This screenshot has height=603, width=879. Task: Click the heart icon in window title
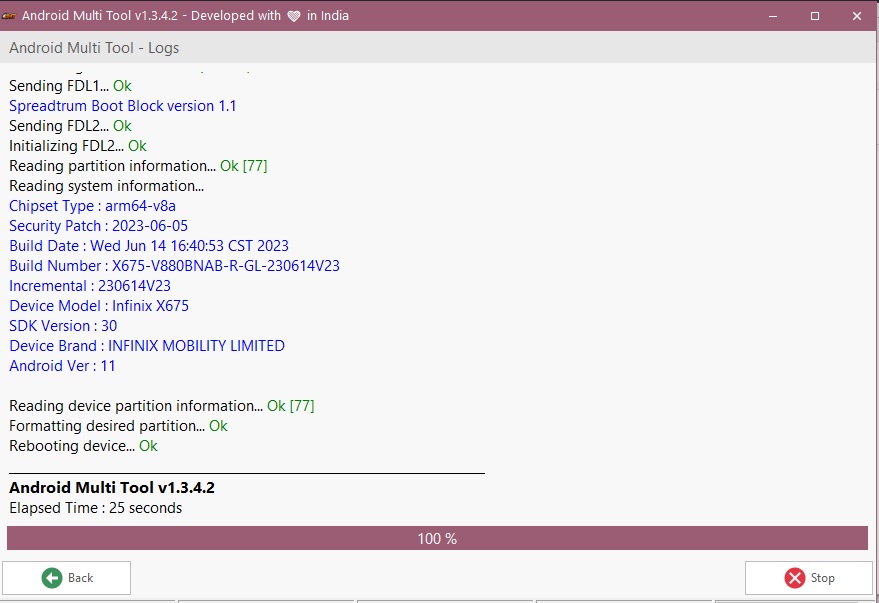tap(293, 16)
